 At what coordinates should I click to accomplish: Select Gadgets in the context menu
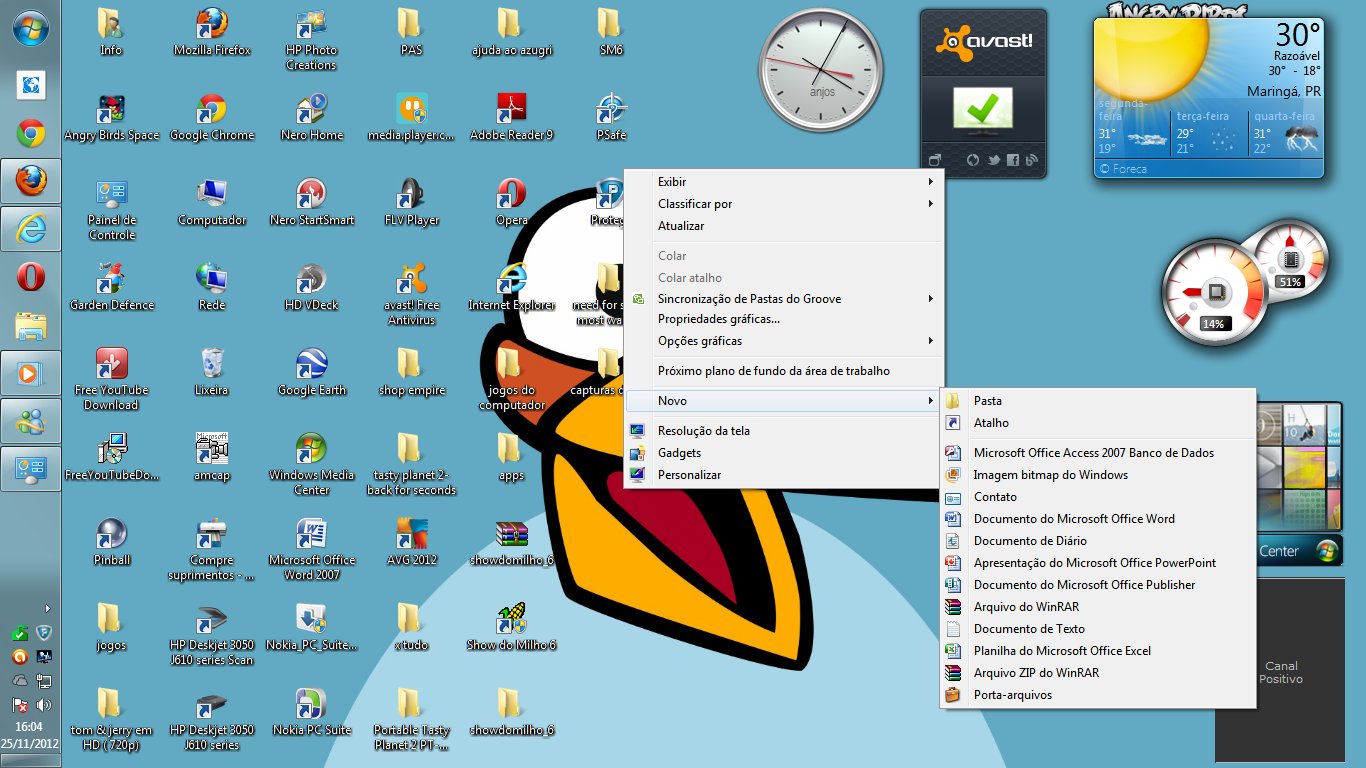pos(783,453)
